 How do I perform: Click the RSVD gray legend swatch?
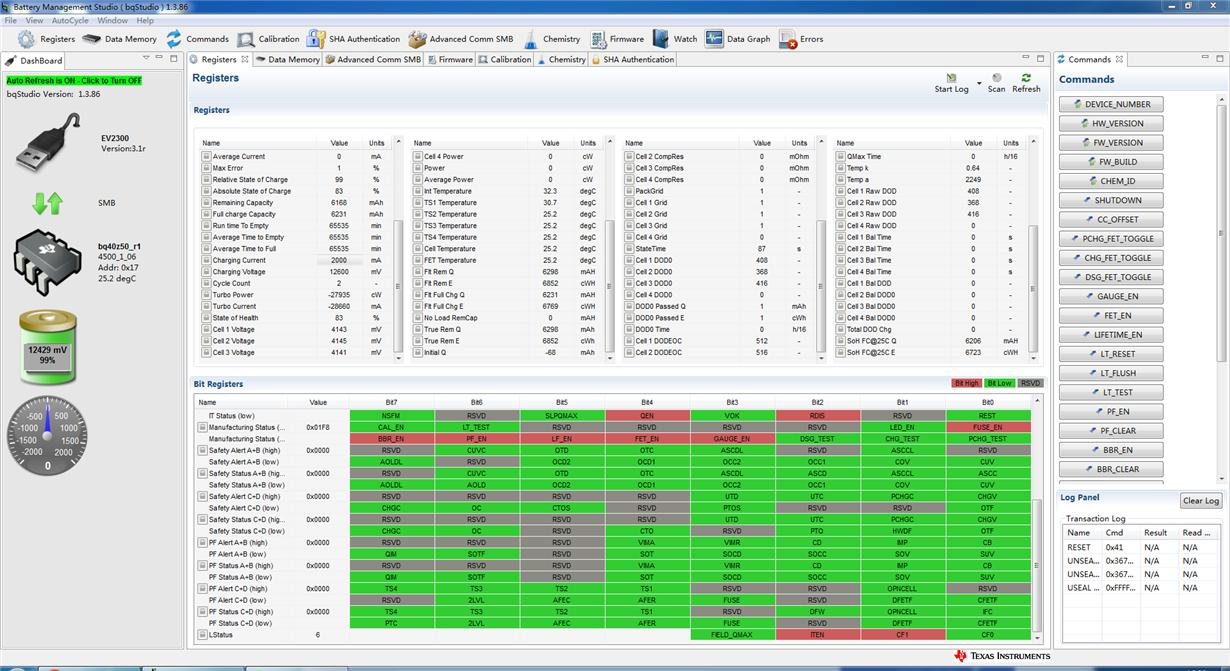pos(1031,383)
